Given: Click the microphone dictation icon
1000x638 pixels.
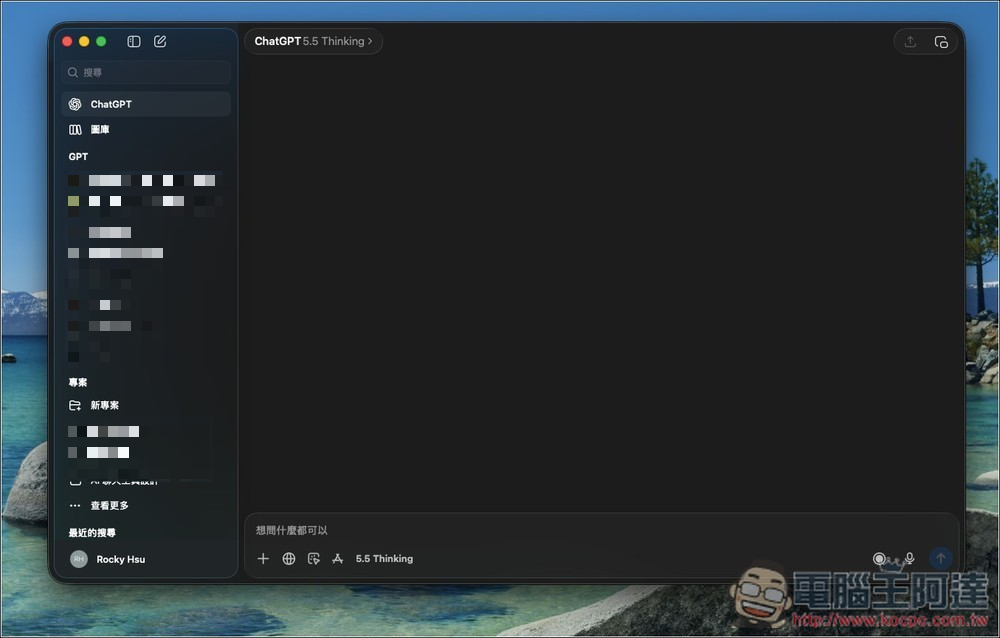Looking at the screenshot, I should pos(909,559).
